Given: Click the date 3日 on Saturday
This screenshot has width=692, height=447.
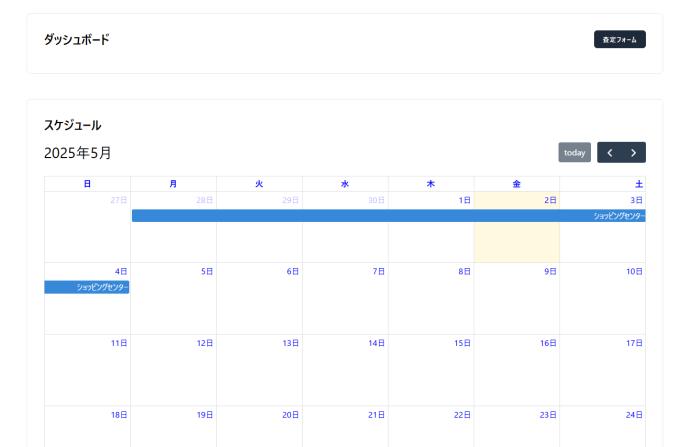Looking at the screenshot, I should pos(636,201).
